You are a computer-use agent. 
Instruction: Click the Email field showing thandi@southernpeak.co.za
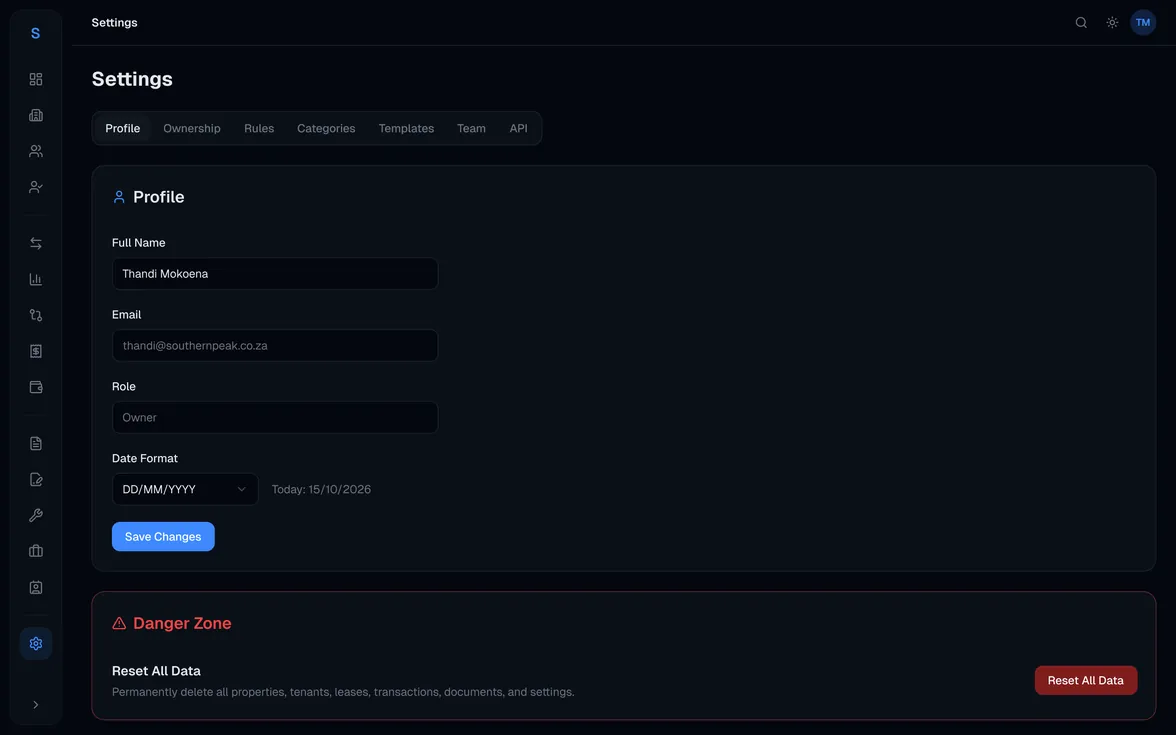(275, 346)
